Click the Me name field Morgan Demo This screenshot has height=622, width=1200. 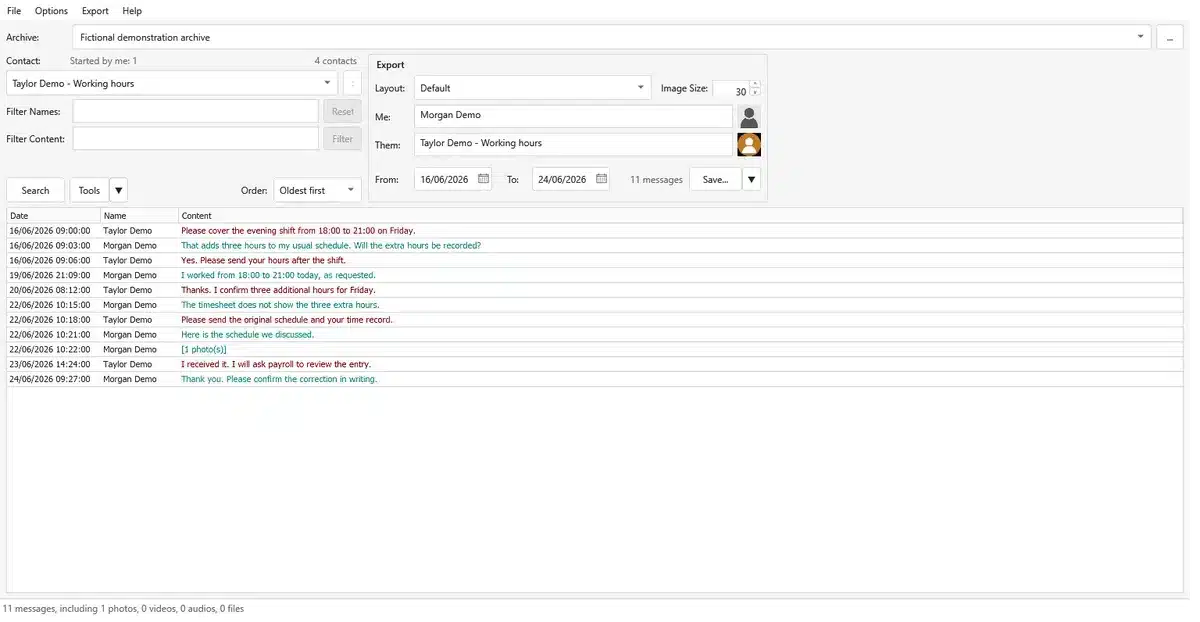[x=573, y=116]
